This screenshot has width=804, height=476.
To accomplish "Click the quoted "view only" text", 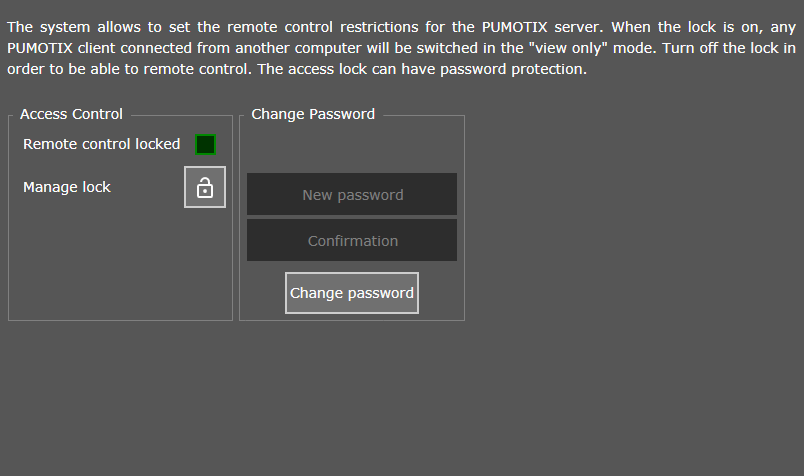I will (x=568, y=48).
